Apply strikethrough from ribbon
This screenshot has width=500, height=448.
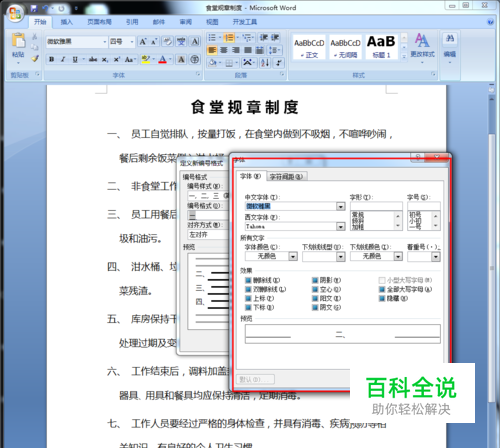(x=93, y=59)
